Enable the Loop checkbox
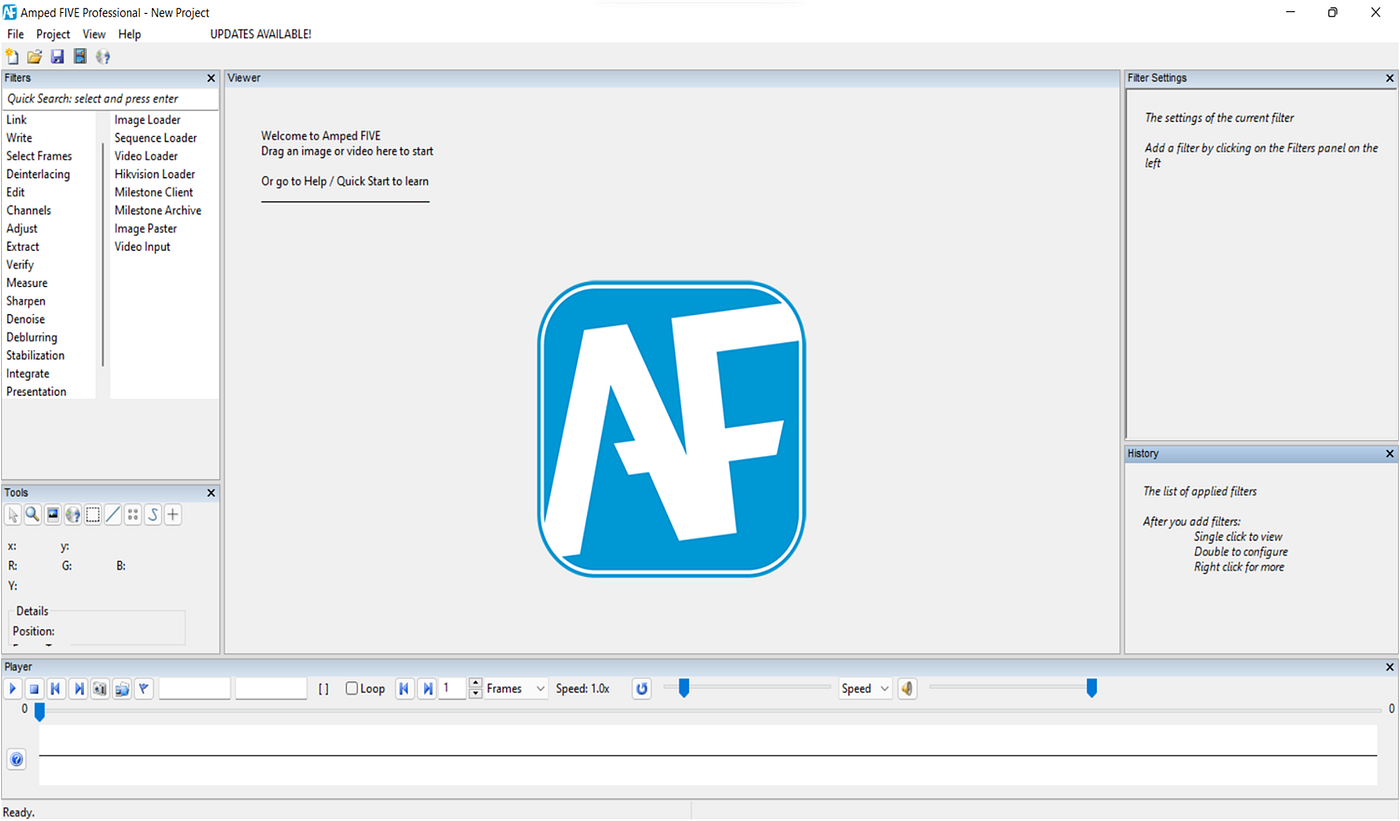 tap(352, 689)
